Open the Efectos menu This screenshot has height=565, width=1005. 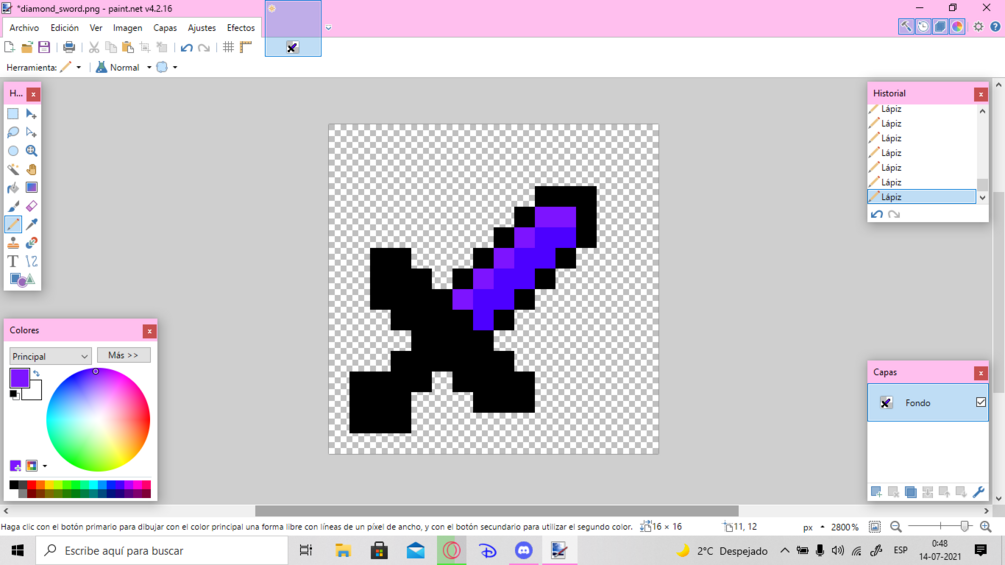click(x=240, y=28)
